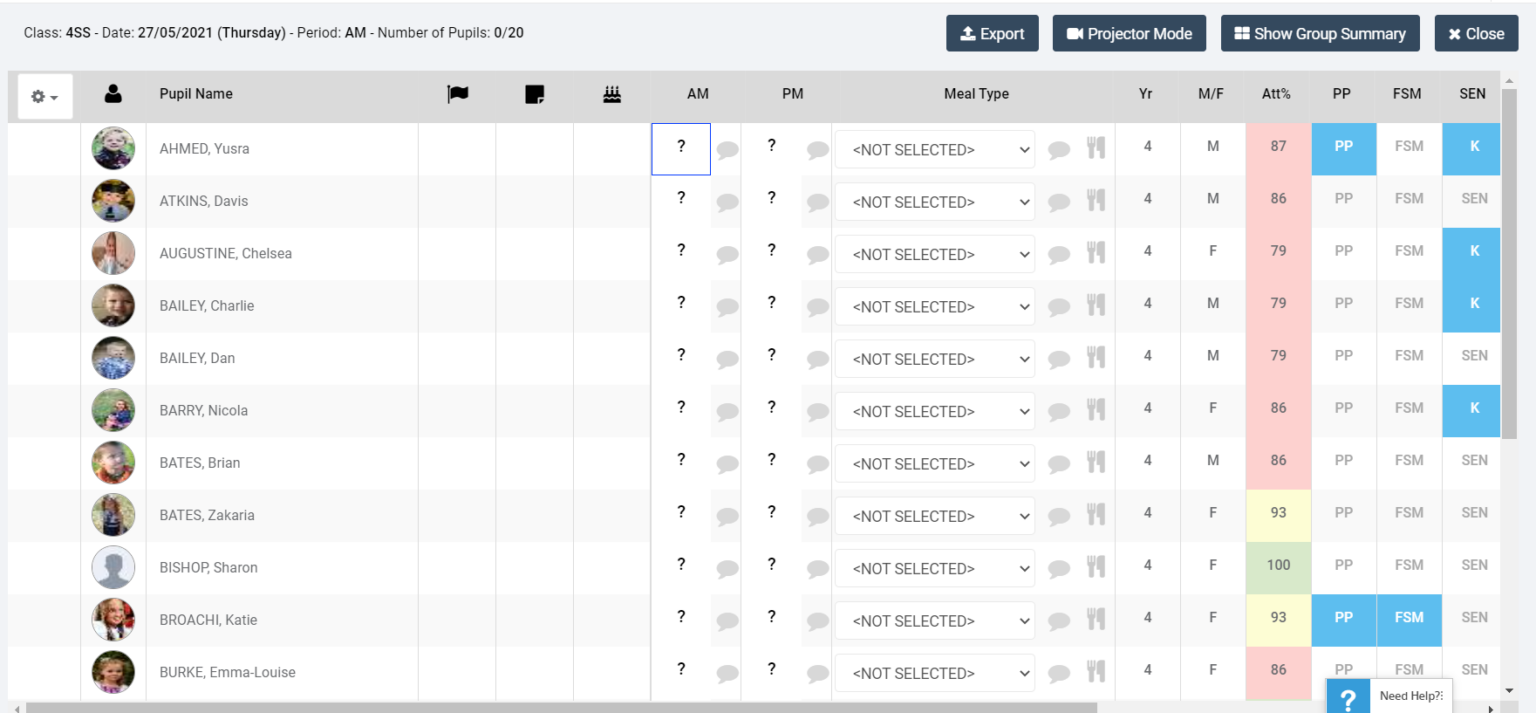The width and height of the screenshot is (1536, 713).
Task: Toggle PP flag for ATKINS, Davis
Action: (x=1343, y=199)
